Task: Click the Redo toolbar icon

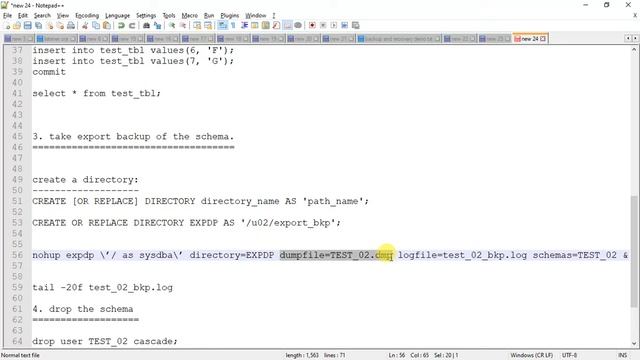Action: (x=132, y=25)
